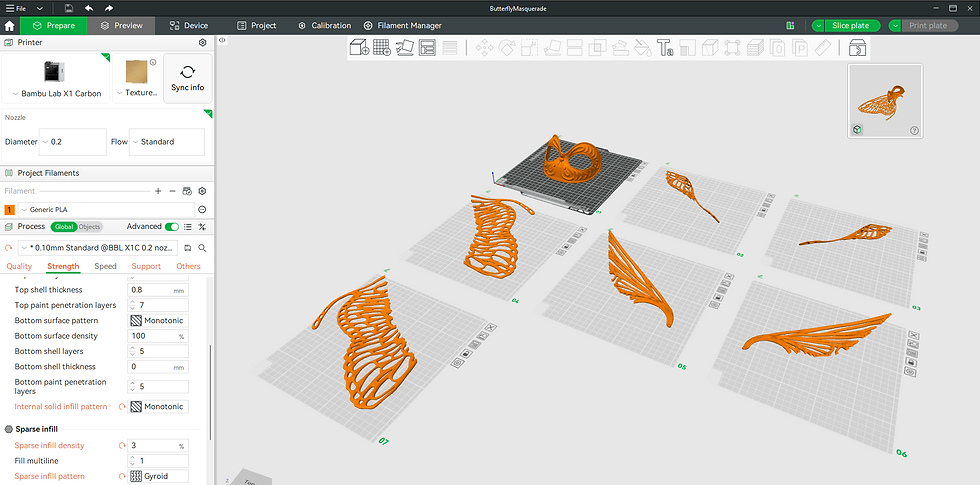Viewport: 980px width, 485px height.
Task: Click the Bottom surface density field
Action: coord(158,336)
